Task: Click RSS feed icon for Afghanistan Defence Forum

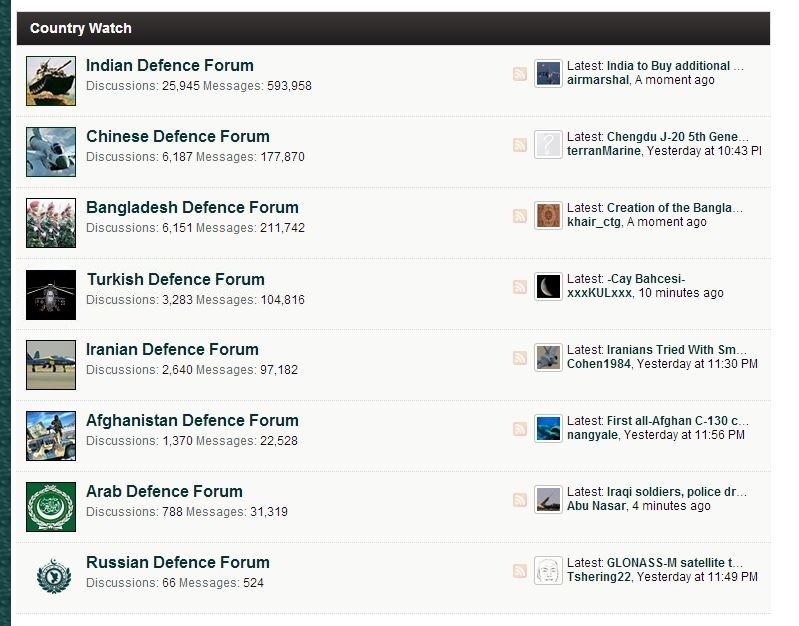Action: (519, 428)
